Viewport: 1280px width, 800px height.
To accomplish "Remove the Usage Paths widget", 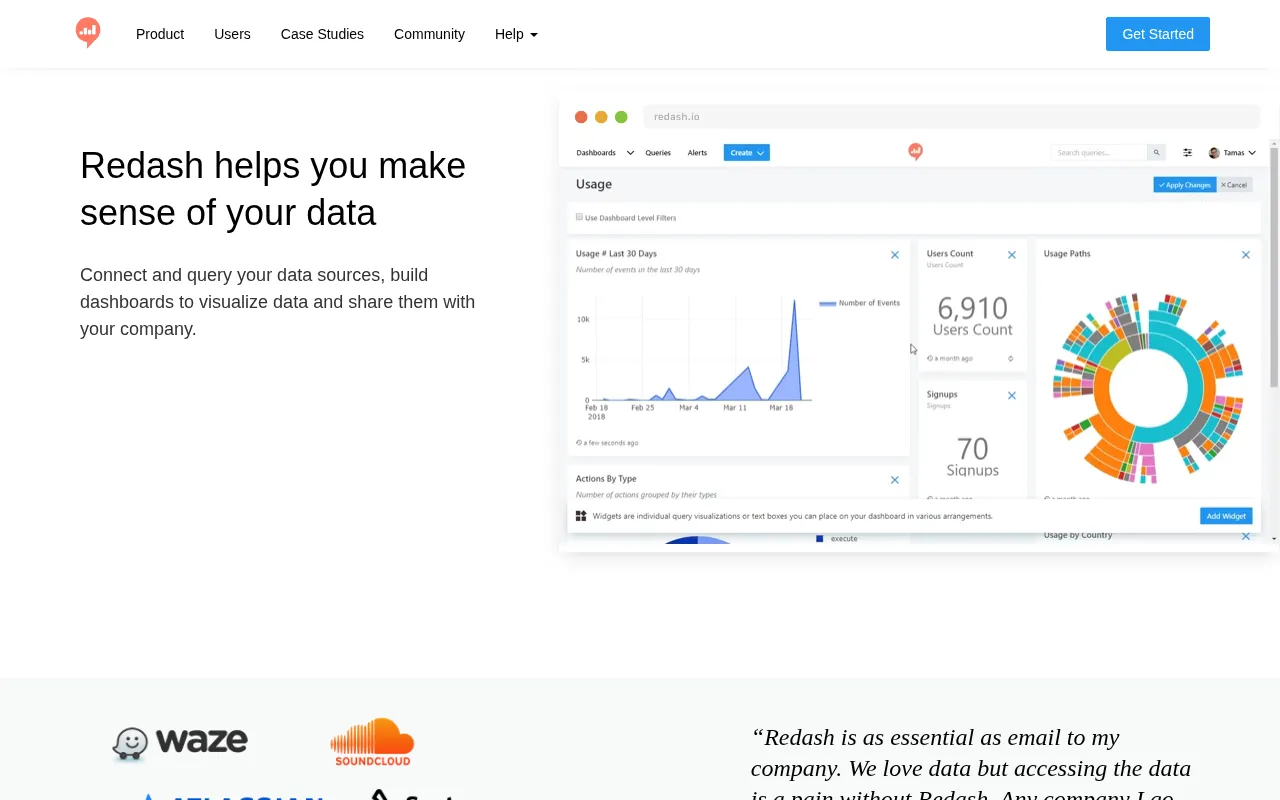I will [1246, 255].
